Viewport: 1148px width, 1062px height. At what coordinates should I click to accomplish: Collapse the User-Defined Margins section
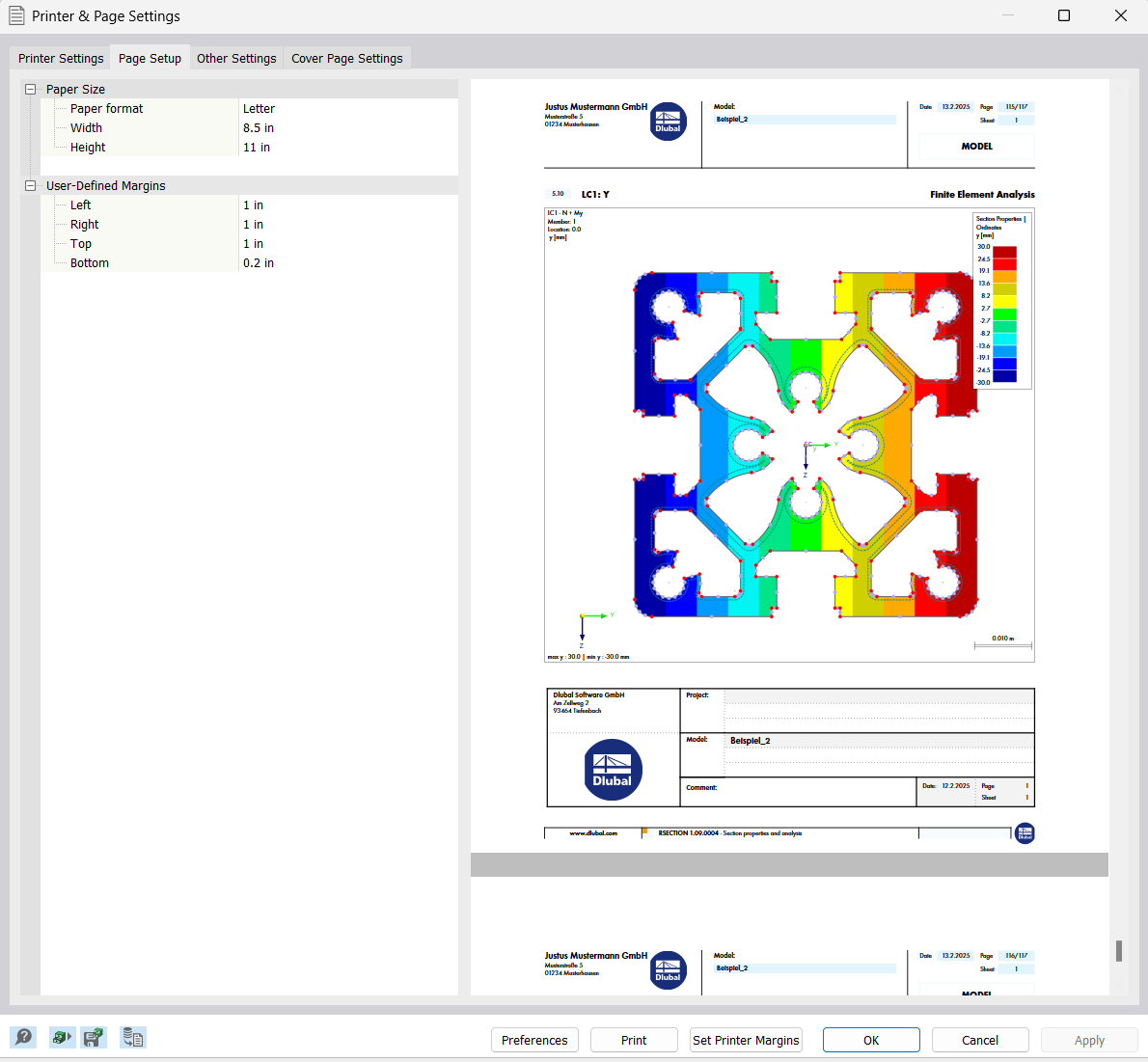point(30,185)
